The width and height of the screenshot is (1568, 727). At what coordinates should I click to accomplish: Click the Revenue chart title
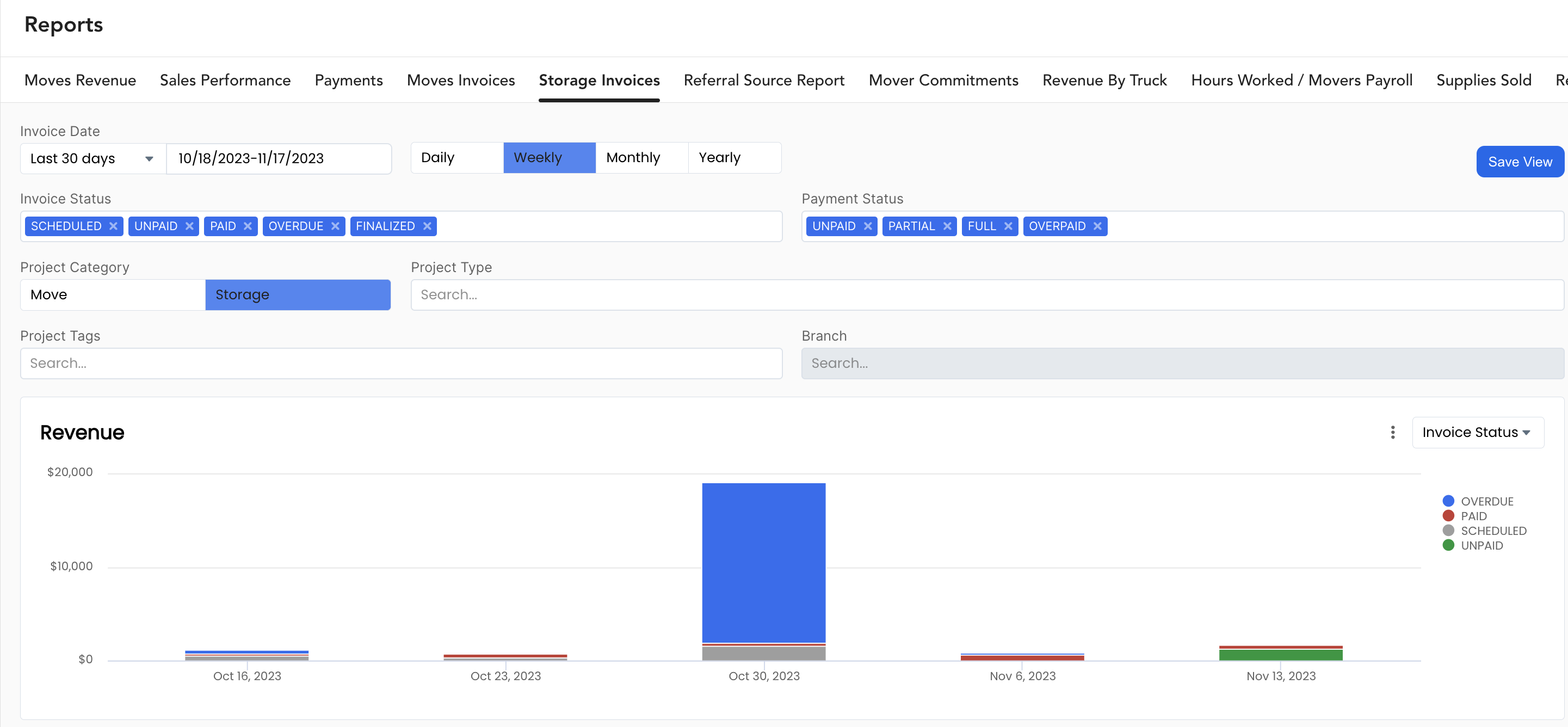click(82, 432)
